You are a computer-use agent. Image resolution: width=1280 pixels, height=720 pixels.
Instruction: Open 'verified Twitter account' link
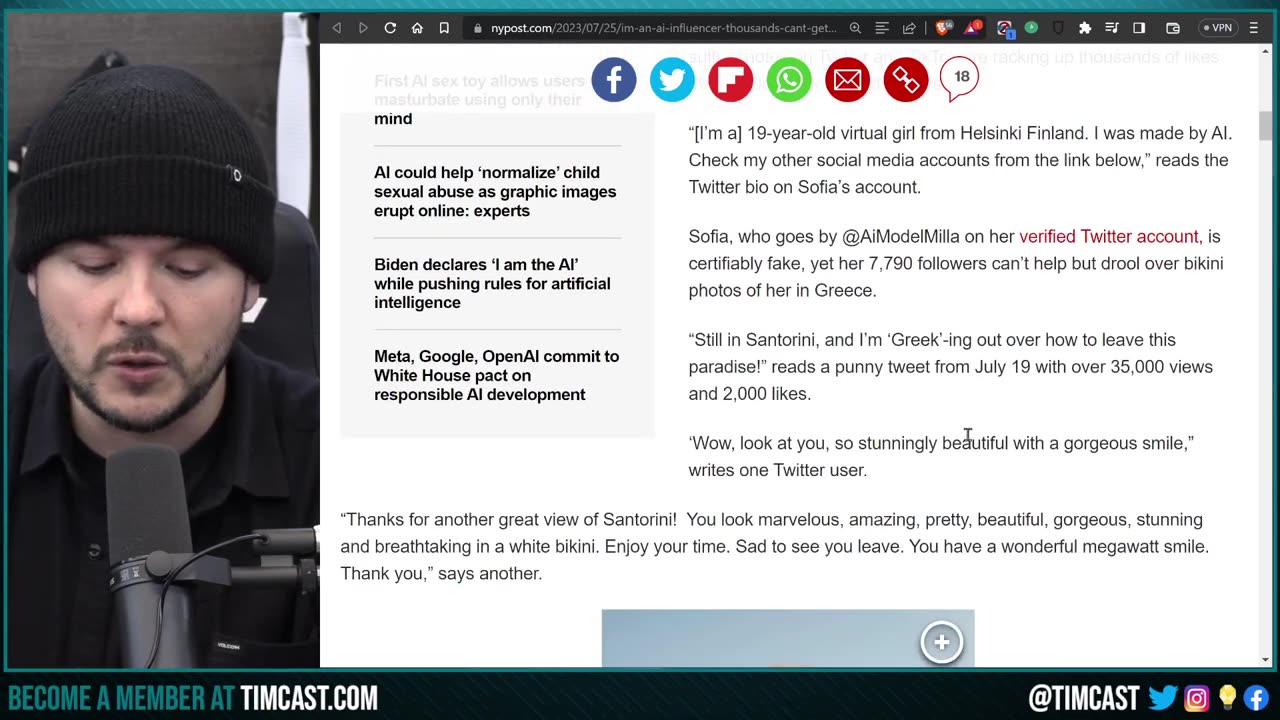pos(1109,237)
